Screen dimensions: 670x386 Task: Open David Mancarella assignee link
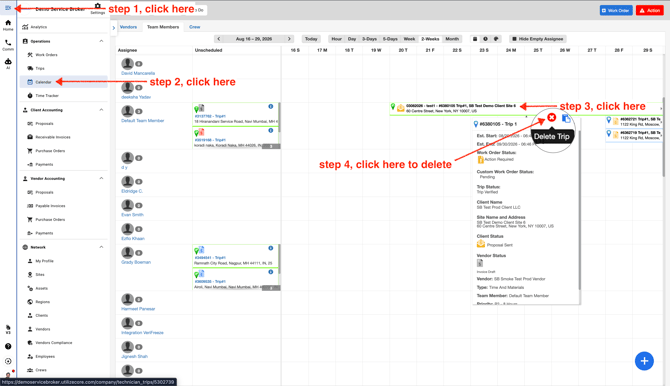pos(138,73)
